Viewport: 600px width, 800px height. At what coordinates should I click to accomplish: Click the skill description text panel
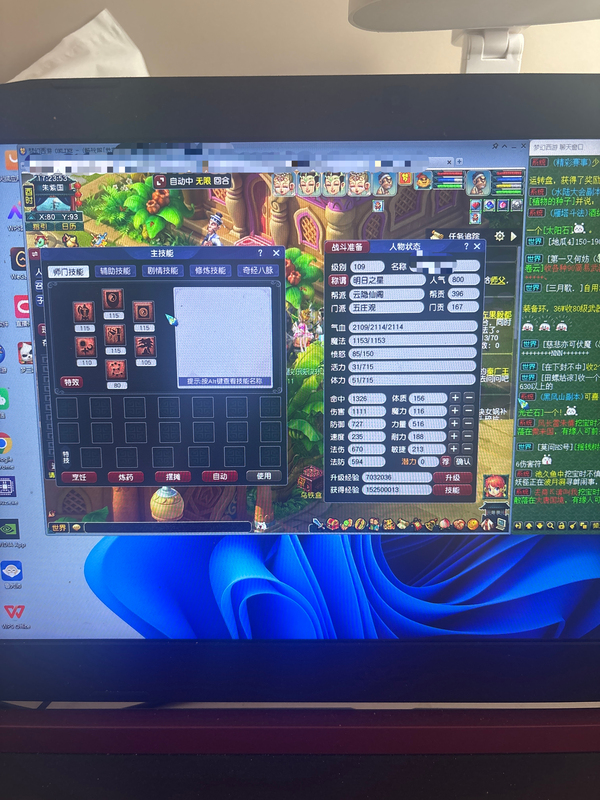[222, 337]
